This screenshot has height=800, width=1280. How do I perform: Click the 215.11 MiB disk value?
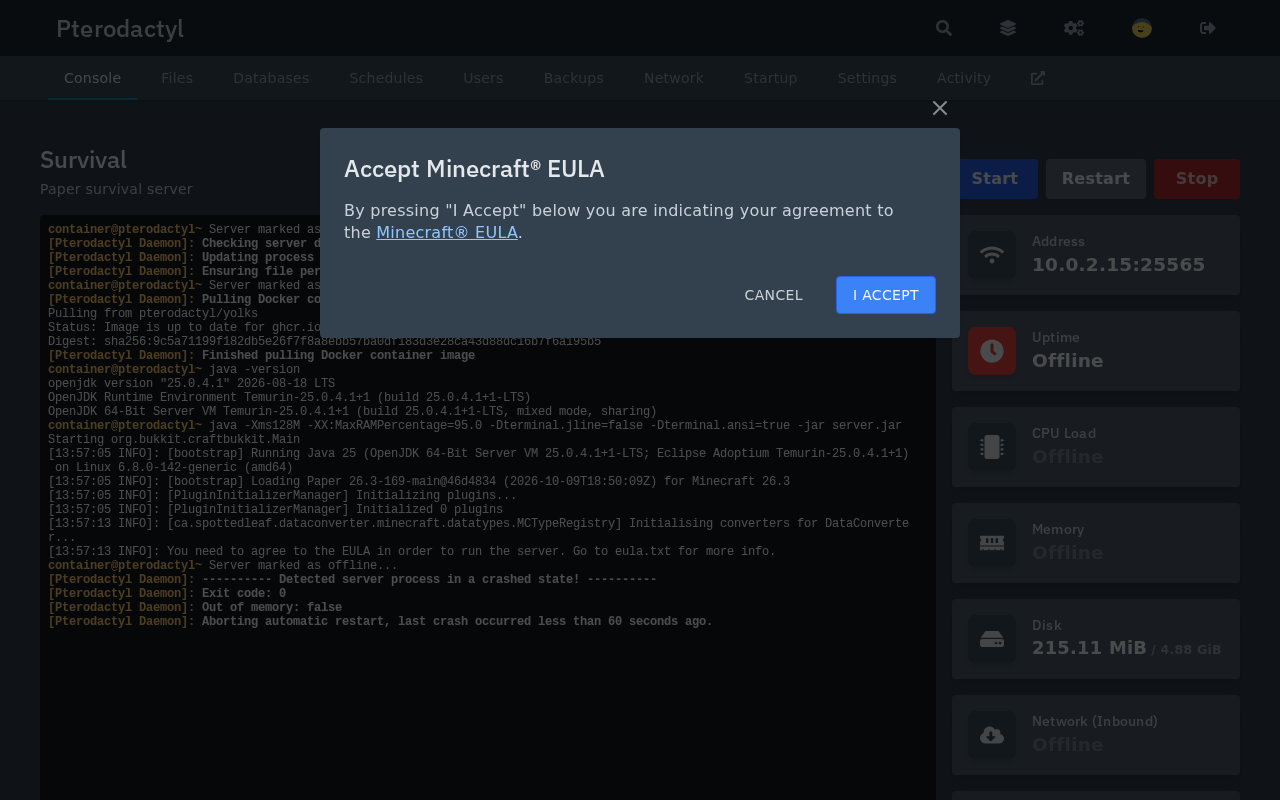click(1089, 648)
